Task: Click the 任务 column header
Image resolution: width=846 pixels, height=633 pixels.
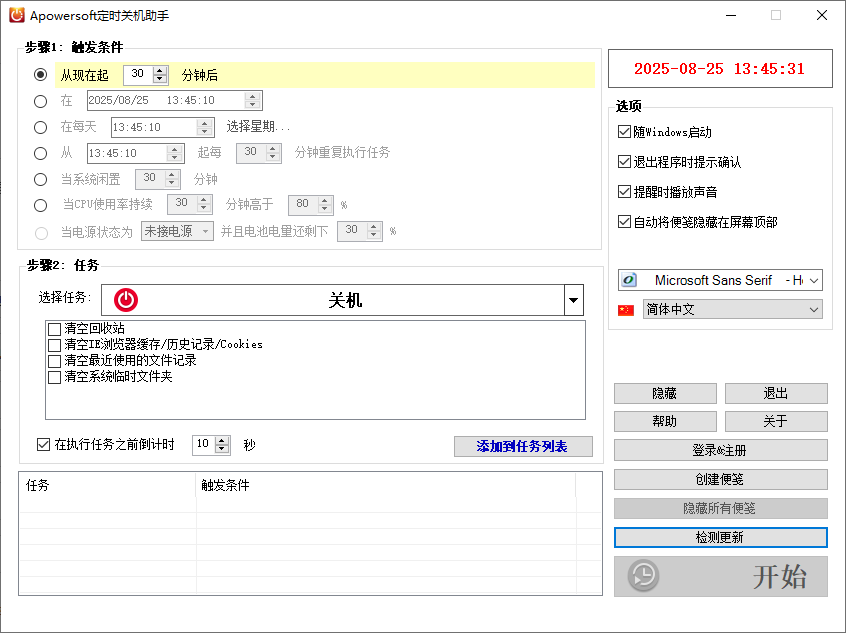Action: pyautogui.click(x=108, y=485)
